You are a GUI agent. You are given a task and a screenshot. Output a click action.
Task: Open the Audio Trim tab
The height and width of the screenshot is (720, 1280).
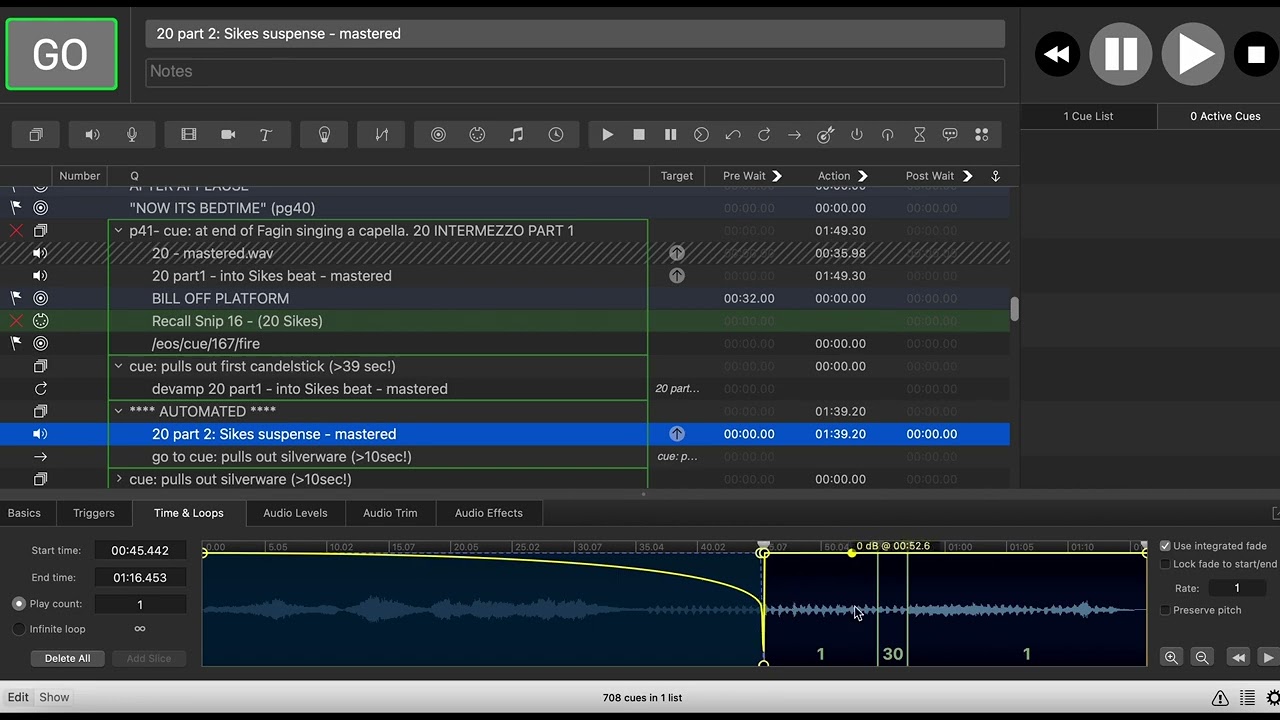click(x=390, y=513)
